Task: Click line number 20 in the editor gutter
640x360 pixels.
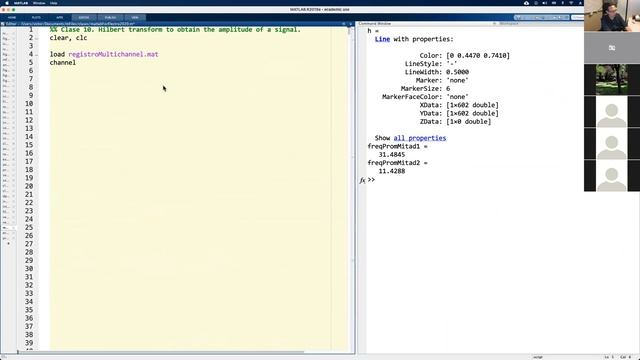Action: [x=29, y=186]
